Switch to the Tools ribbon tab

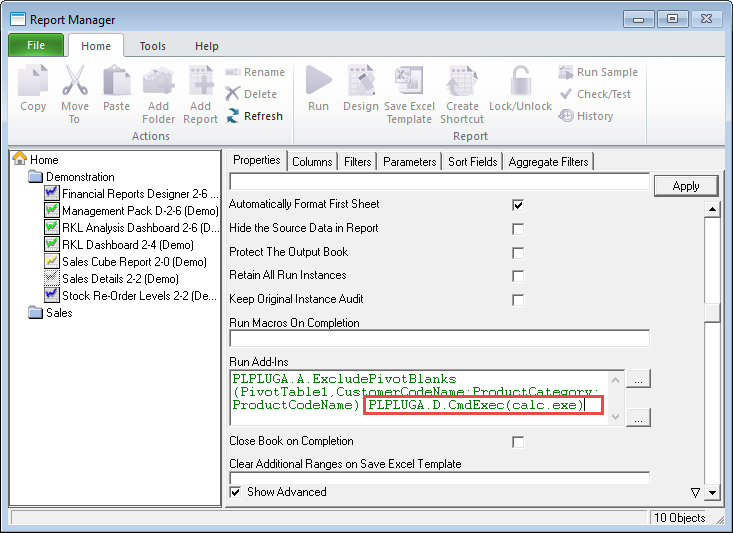(152, 46)
